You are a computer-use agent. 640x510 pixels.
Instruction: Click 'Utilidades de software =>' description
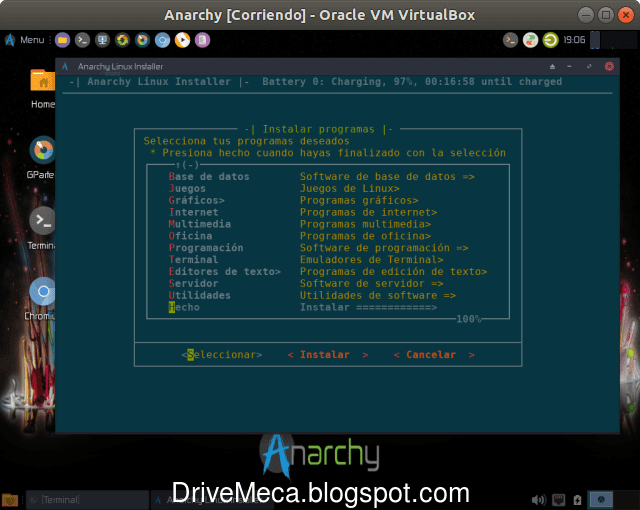click(378, 295)
